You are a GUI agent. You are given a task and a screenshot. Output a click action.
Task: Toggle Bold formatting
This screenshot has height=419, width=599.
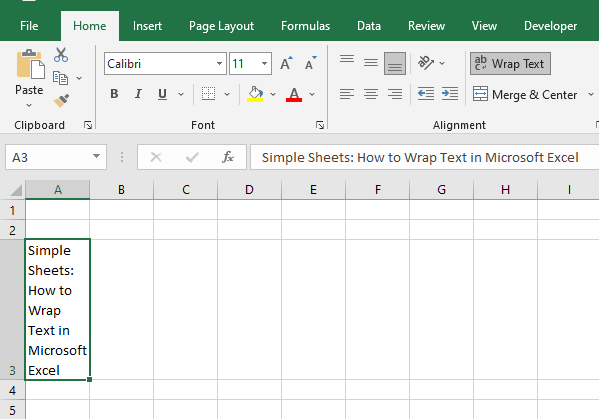[114, 94]
